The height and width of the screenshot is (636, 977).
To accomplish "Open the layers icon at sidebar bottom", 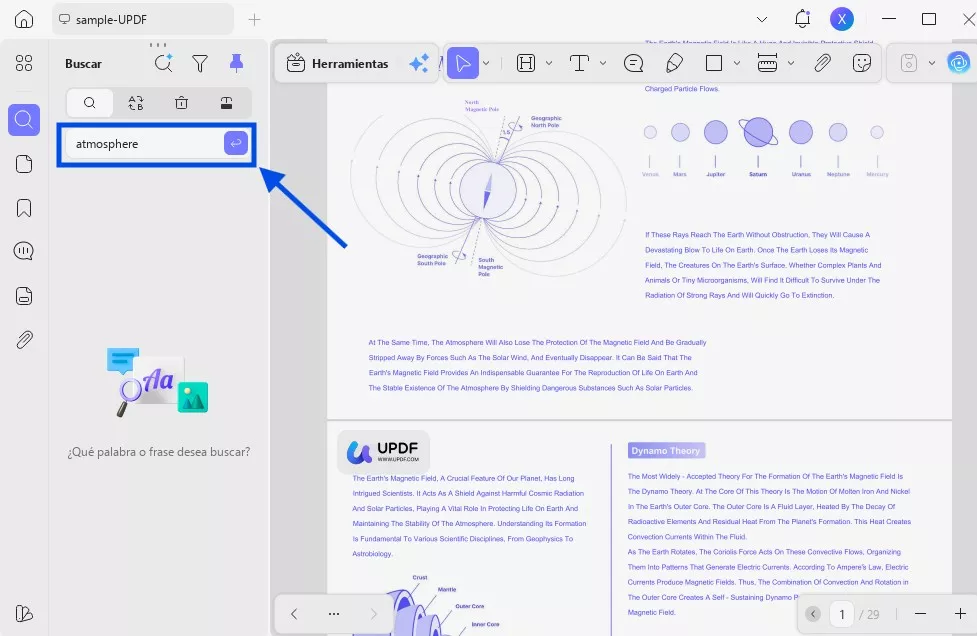I will pyautogui.click(x=24, y=614).
